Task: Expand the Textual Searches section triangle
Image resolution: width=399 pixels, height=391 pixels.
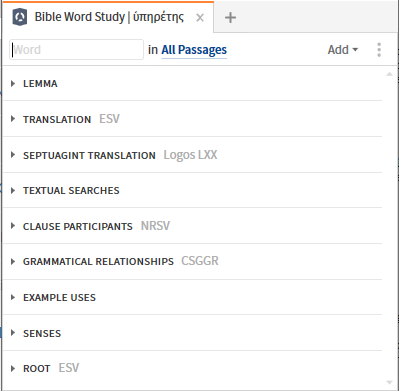Action: click(x=13, y=190)
